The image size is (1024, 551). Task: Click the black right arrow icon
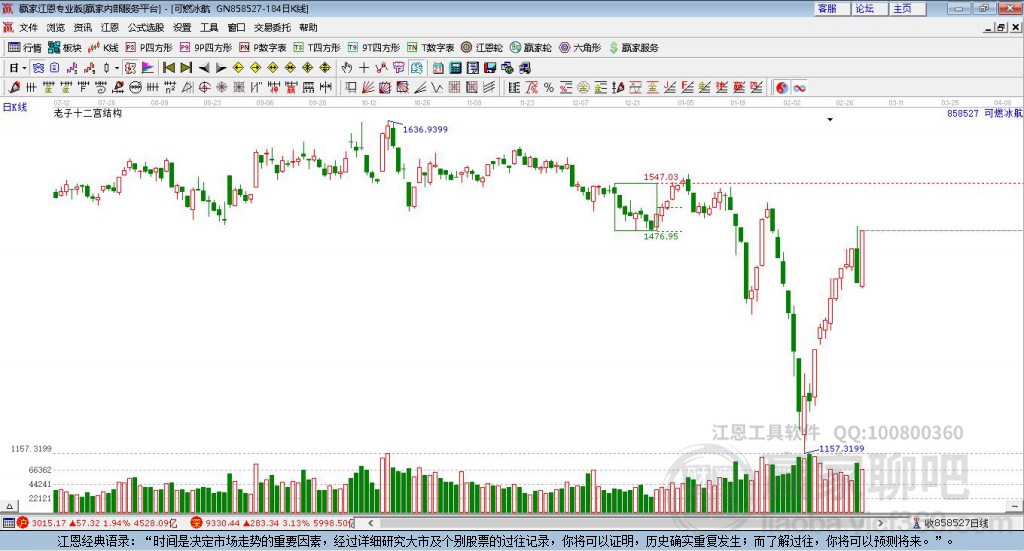click(221, 68)
